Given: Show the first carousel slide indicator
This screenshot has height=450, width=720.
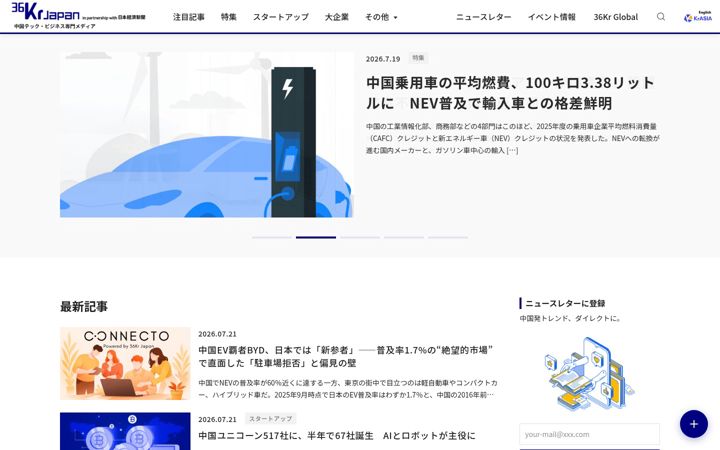Looking at the screenshot, I should pos(272,237).
